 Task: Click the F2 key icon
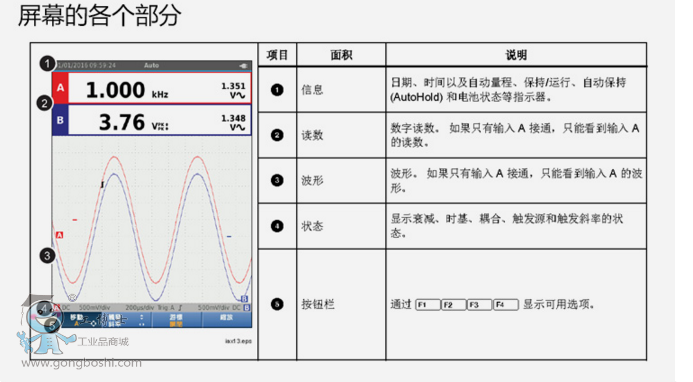click(453, 305)
